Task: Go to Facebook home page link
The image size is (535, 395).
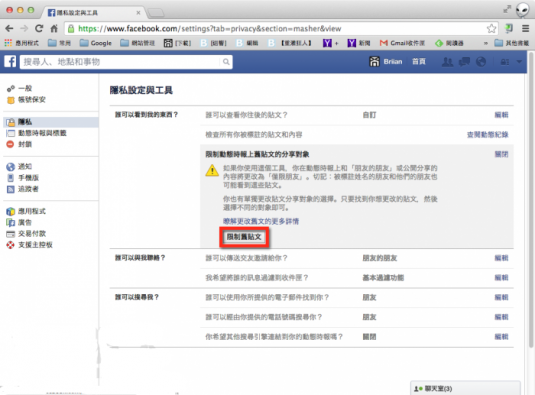Action: [419, 62]
